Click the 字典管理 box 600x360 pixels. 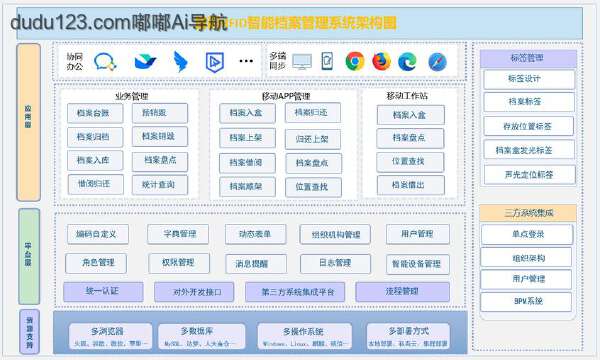coord(178,234)
